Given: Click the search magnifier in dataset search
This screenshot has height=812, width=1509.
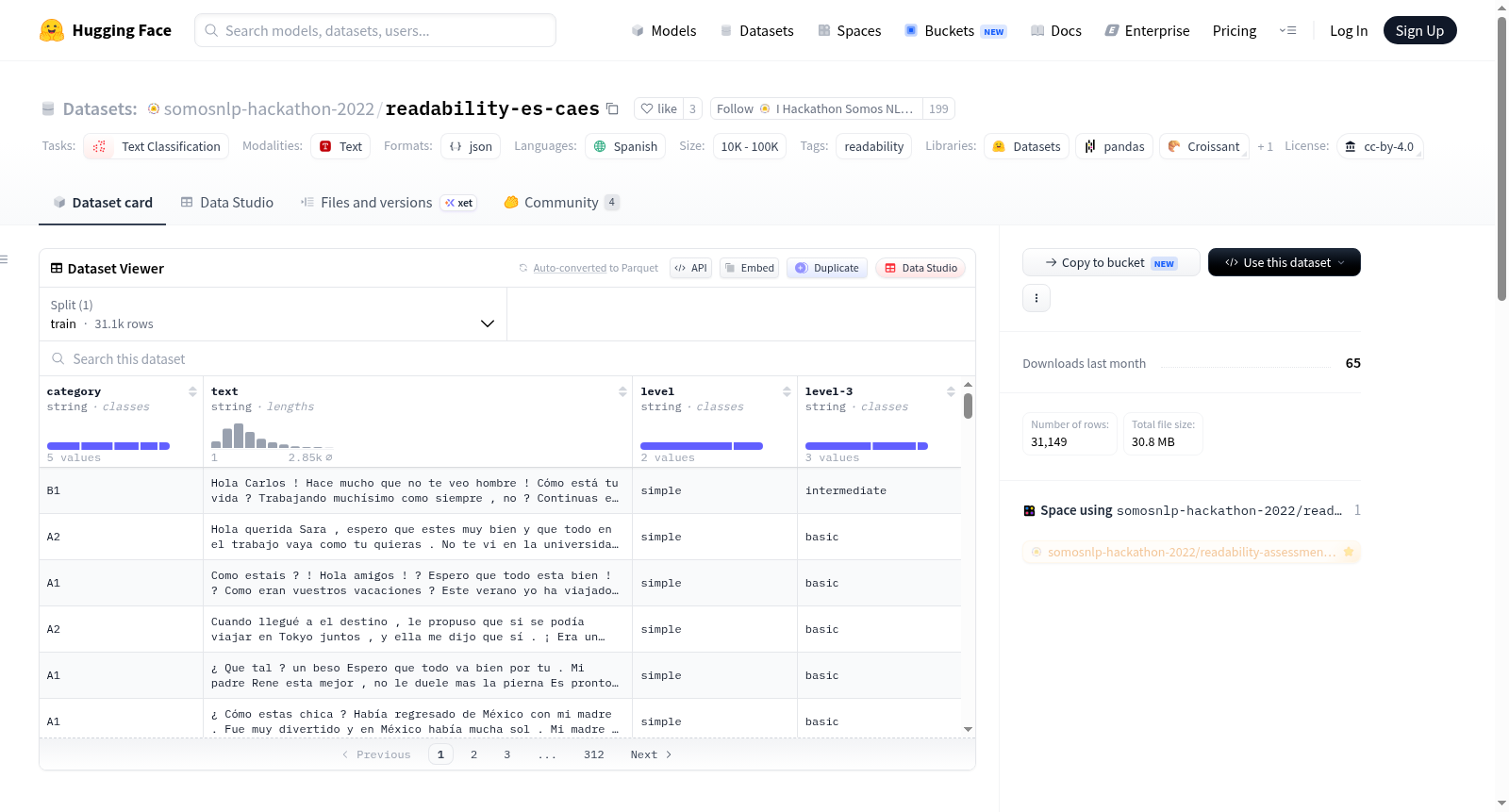Looking at the screenshot, I should 58,359.
